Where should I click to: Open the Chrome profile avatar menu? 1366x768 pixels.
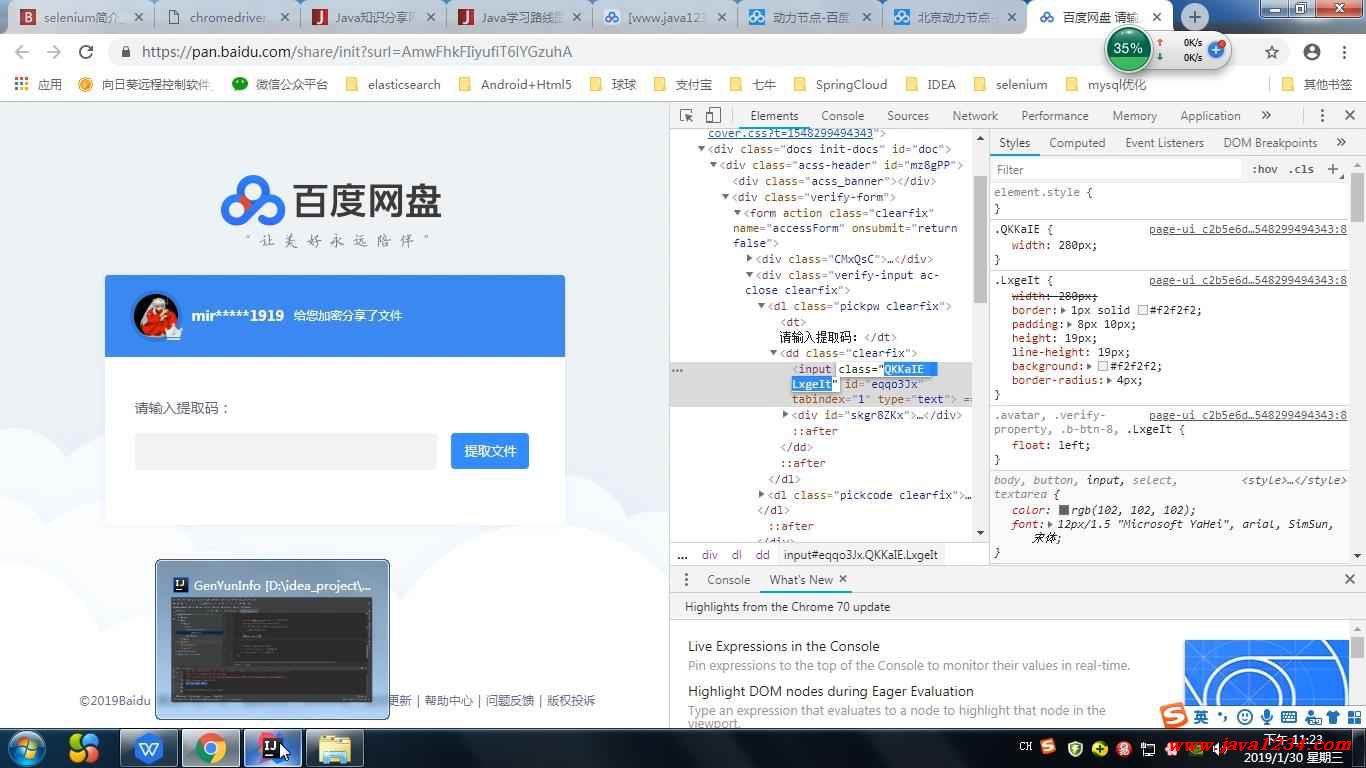(x=1312, y=52)
